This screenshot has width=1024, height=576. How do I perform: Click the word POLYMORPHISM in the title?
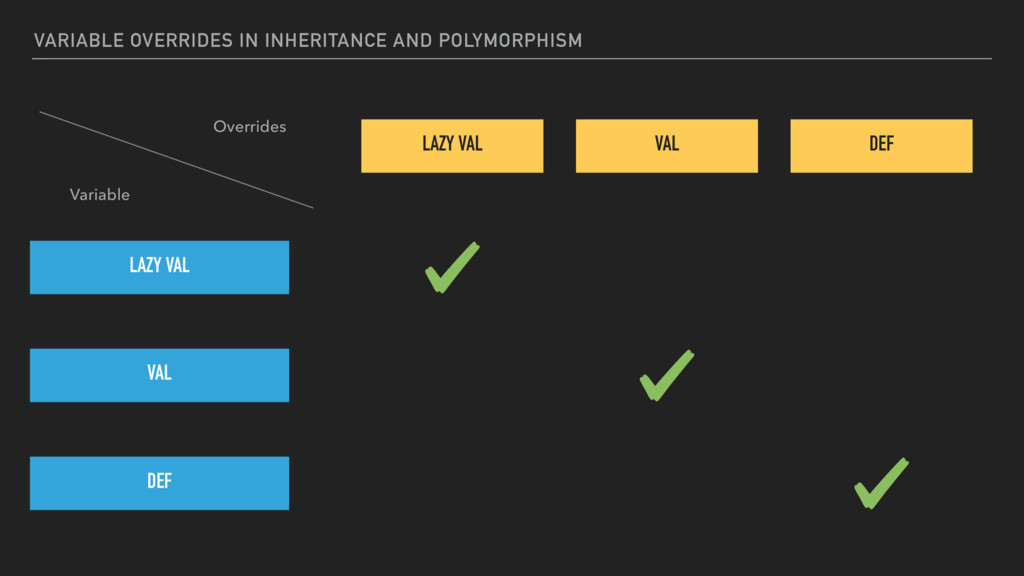pyautogui.click(x=510, y=40)
